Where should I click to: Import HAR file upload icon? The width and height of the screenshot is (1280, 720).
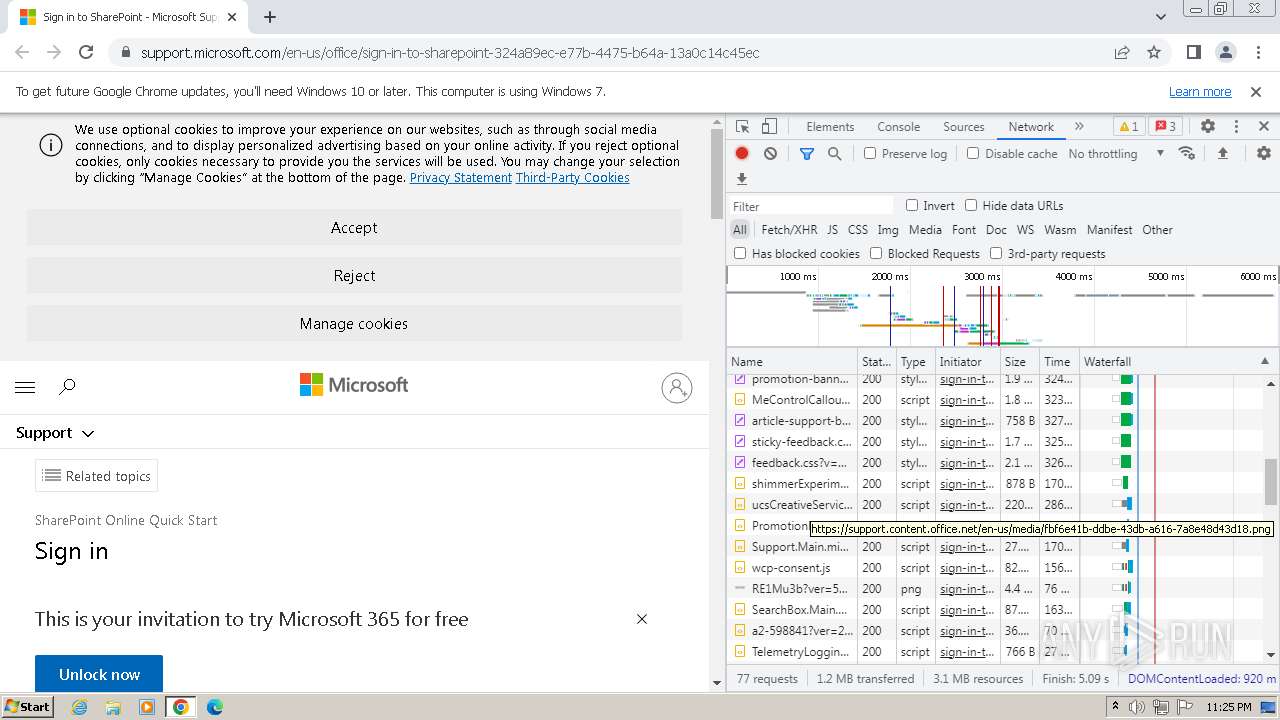[x=1222, y=154]
